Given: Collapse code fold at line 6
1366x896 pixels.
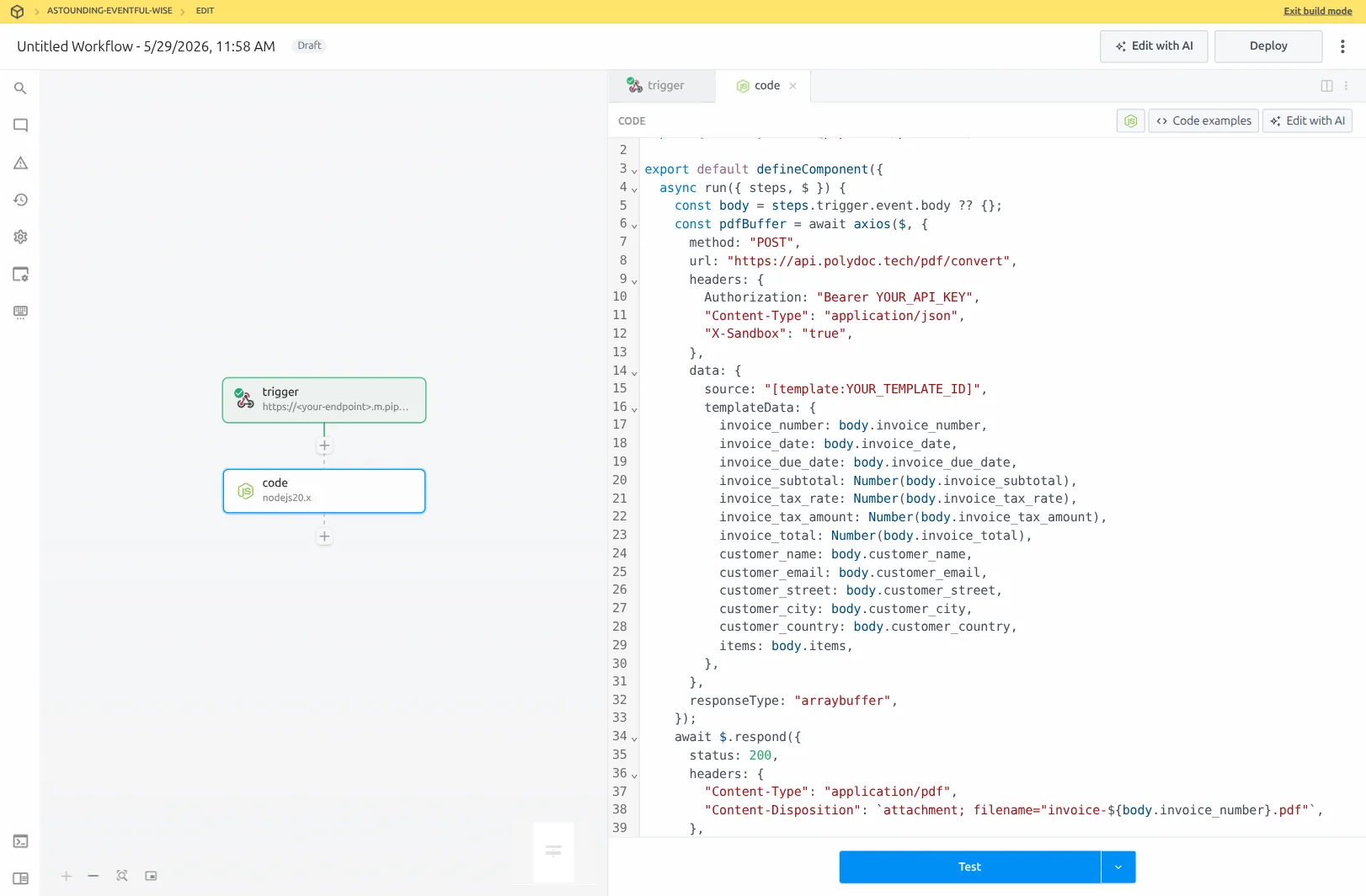Looking at the screenshot, I should pos(634,226).
